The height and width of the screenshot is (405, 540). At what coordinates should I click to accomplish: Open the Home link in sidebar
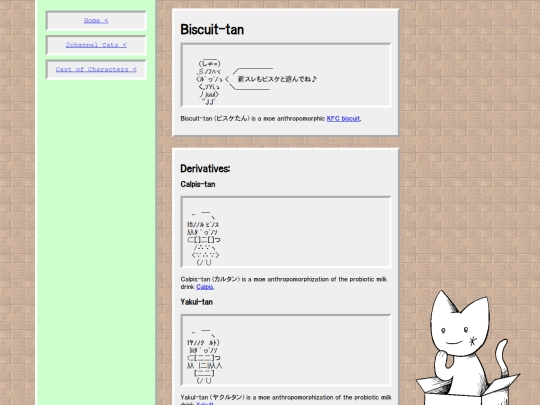point(96,21)
